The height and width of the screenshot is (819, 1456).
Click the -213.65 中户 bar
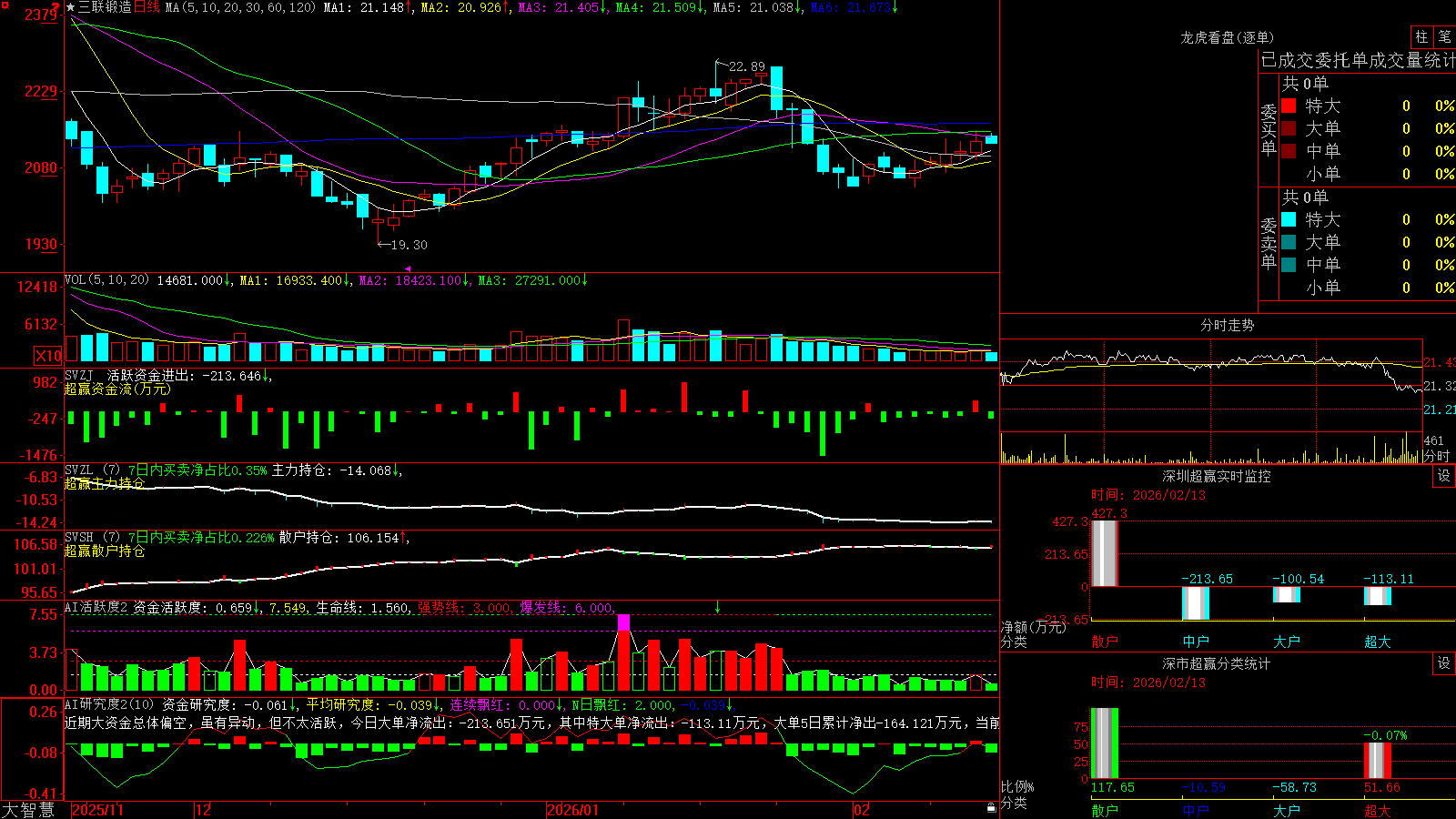click(x=1196, y=603)
